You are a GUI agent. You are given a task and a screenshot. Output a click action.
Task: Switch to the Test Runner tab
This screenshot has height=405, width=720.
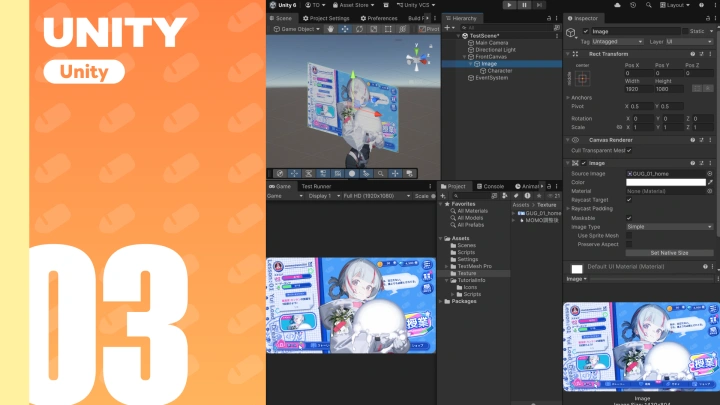316,186
